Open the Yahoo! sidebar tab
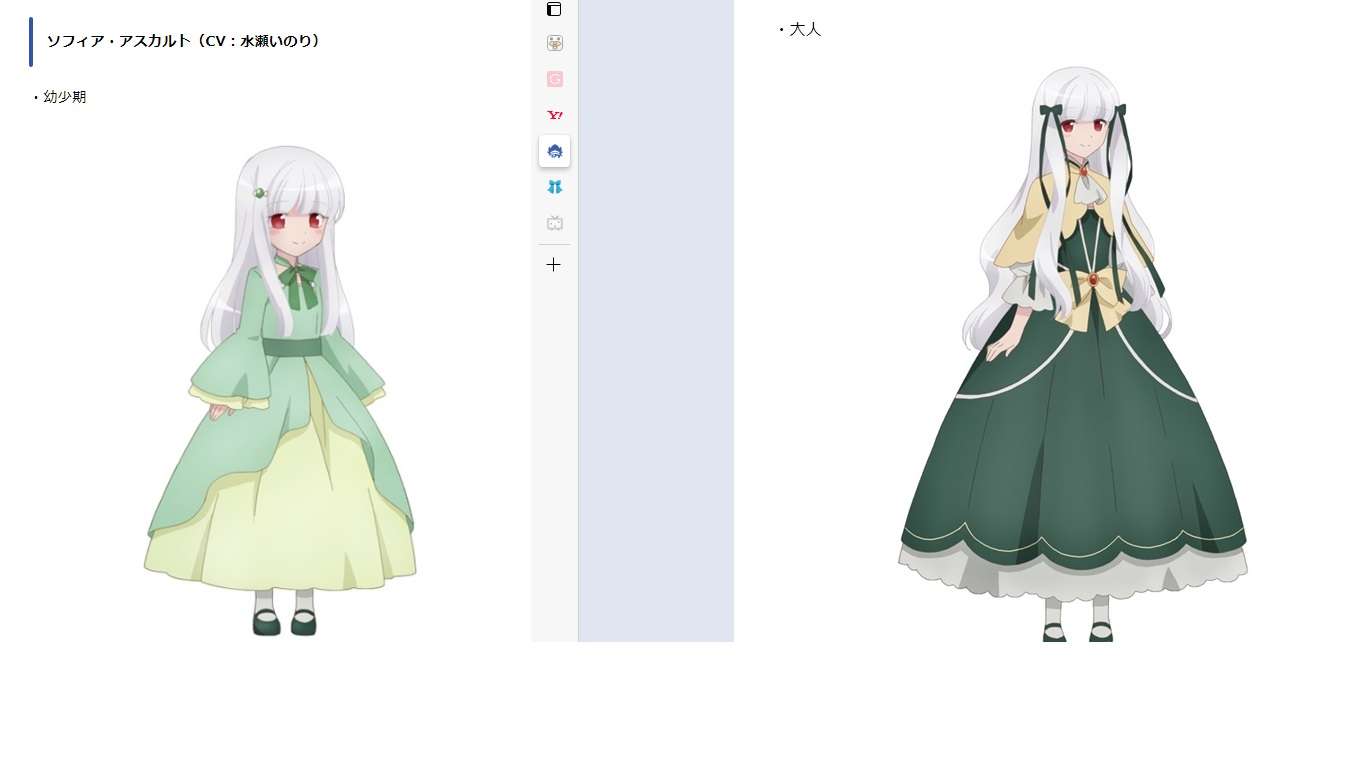 (x=555, y=115)
